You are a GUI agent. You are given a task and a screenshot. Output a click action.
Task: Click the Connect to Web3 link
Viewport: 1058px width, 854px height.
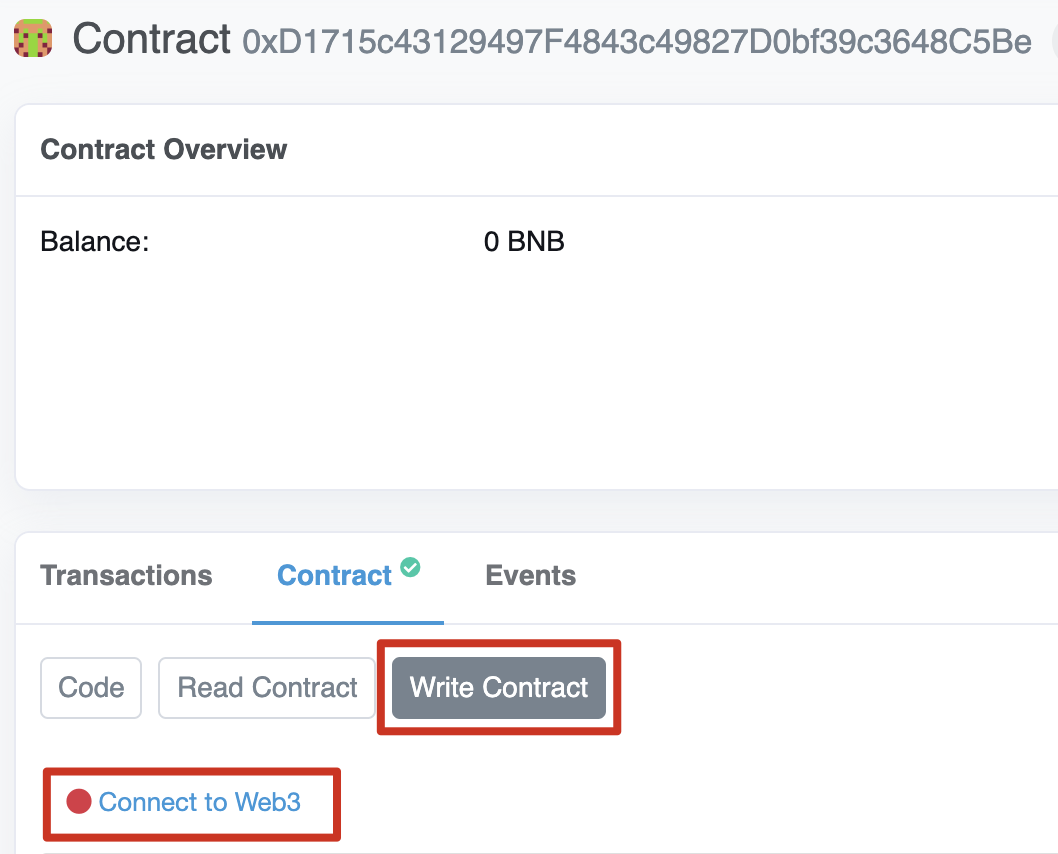coord(199,802)
